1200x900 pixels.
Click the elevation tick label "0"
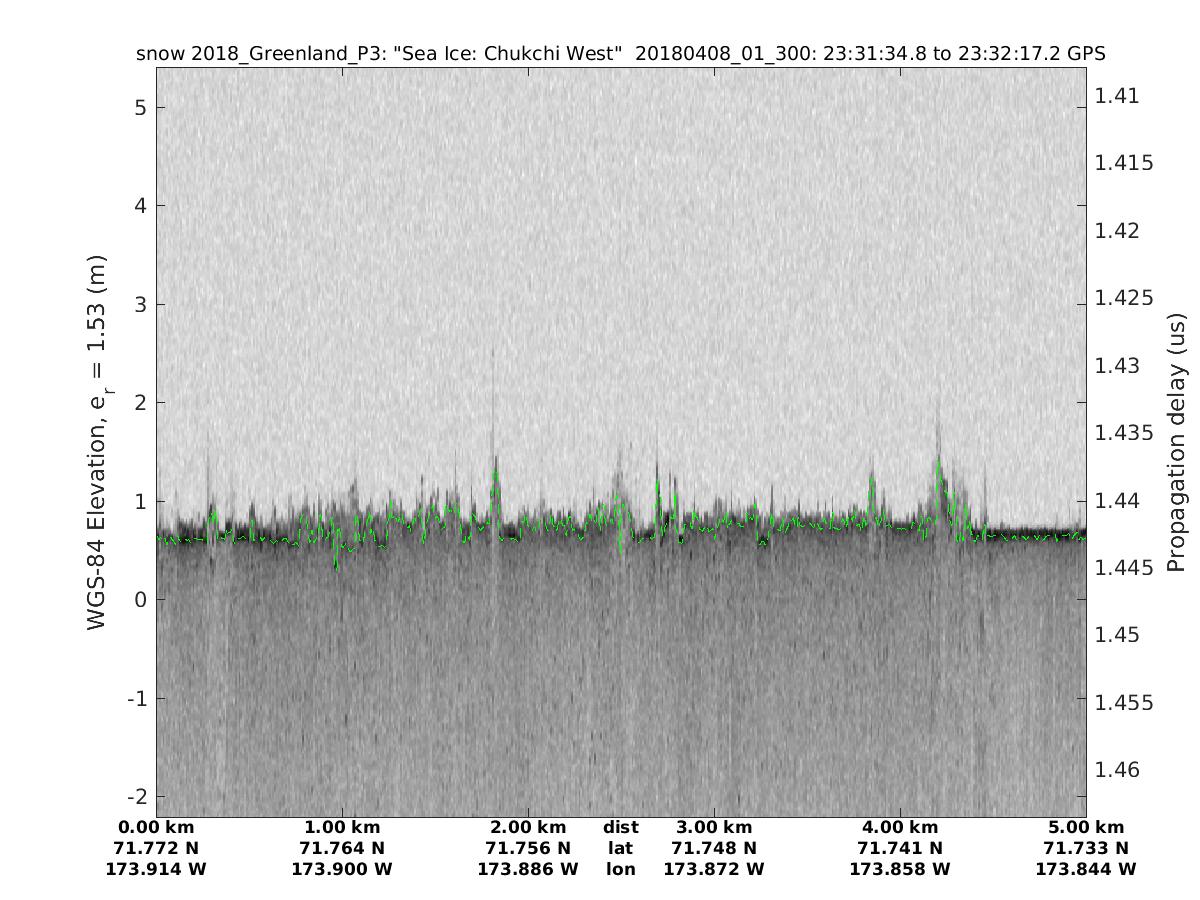[141, 599]
